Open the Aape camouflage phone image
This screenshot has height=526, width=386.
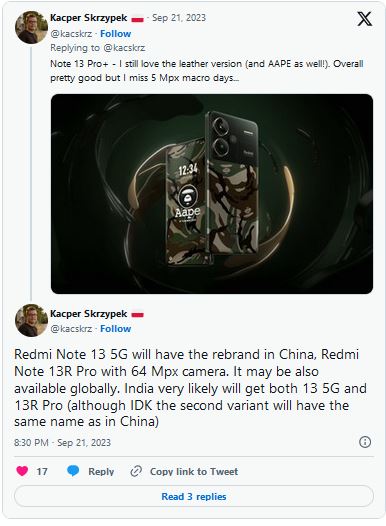pyautogui.click(x=212, y=194)
